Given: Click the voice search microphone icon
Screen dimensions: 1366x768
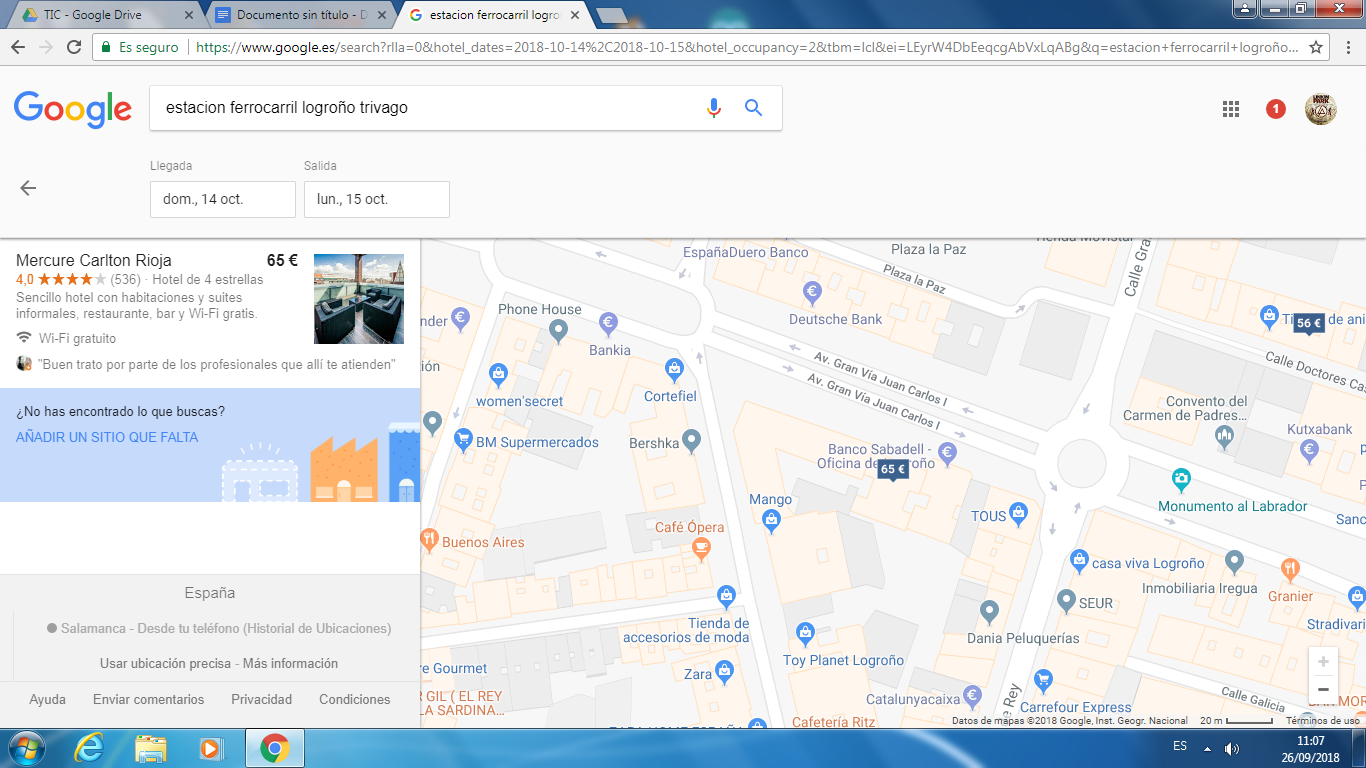Looking at the screenshot, I should [x=713, y=108].
